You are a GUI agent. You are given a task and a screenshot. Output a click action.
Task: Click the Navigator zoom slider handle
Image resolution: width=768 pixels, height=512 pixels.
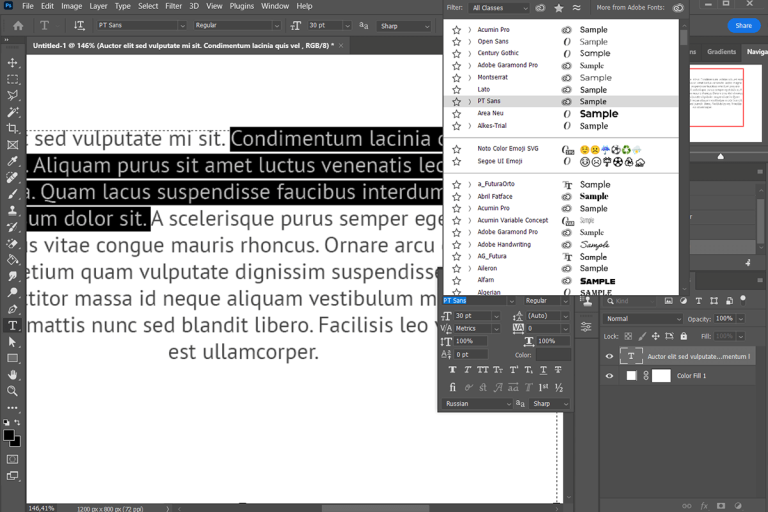[720, 156]
